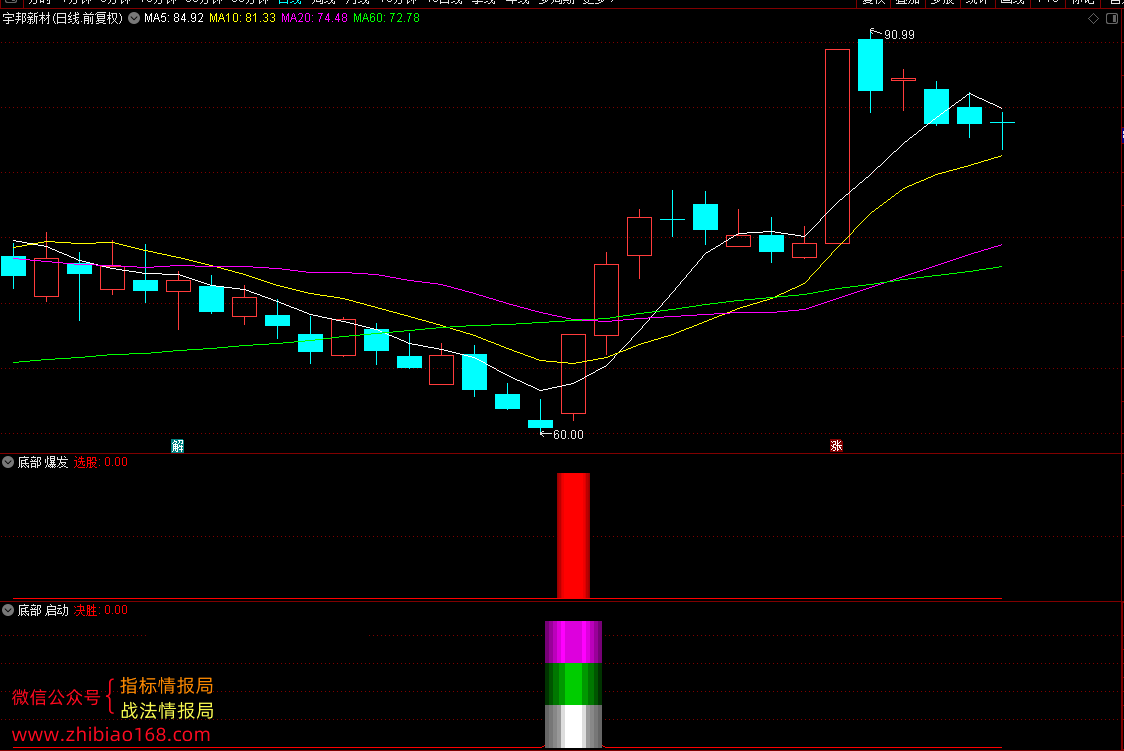1124x751 pixels.
Task: Select the red 选股 signal bar
Action: 573,535
